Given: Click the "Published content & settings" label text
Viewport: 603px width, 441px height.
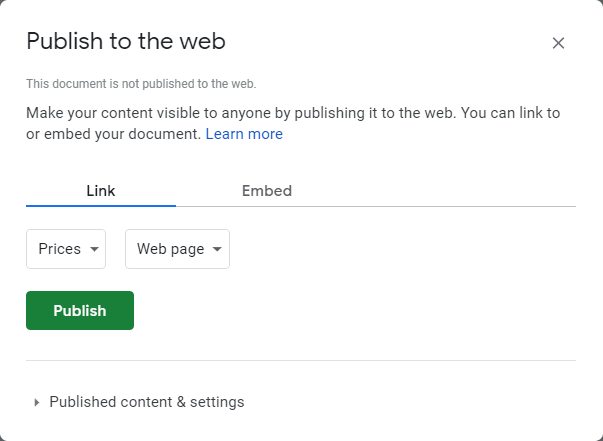Looking at the screenshot, I should (x=147, y=402).
